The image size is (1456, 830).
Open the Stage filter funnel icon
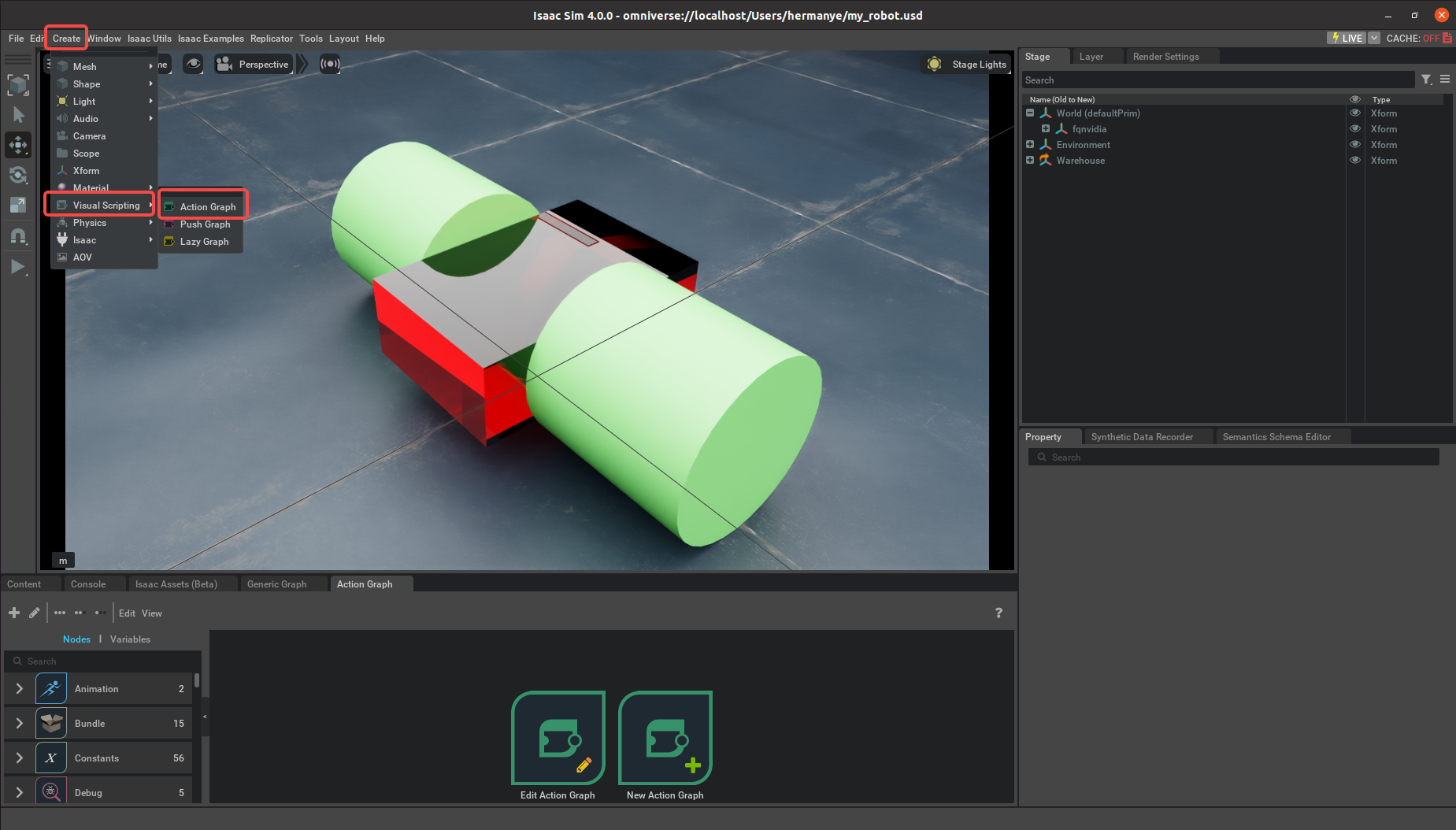1426,80
